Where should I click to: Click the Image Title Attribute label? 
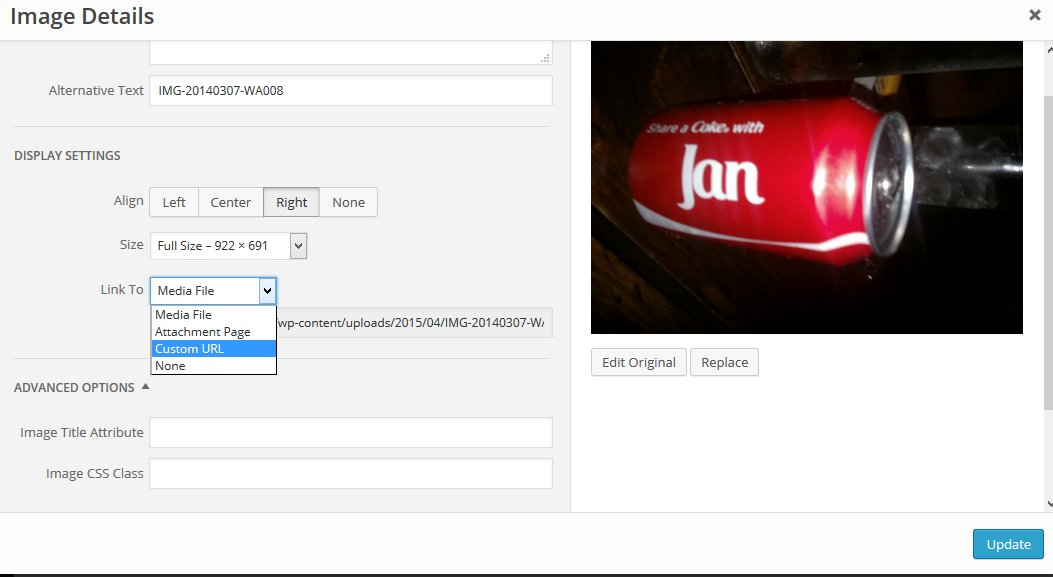coord(82,433)
